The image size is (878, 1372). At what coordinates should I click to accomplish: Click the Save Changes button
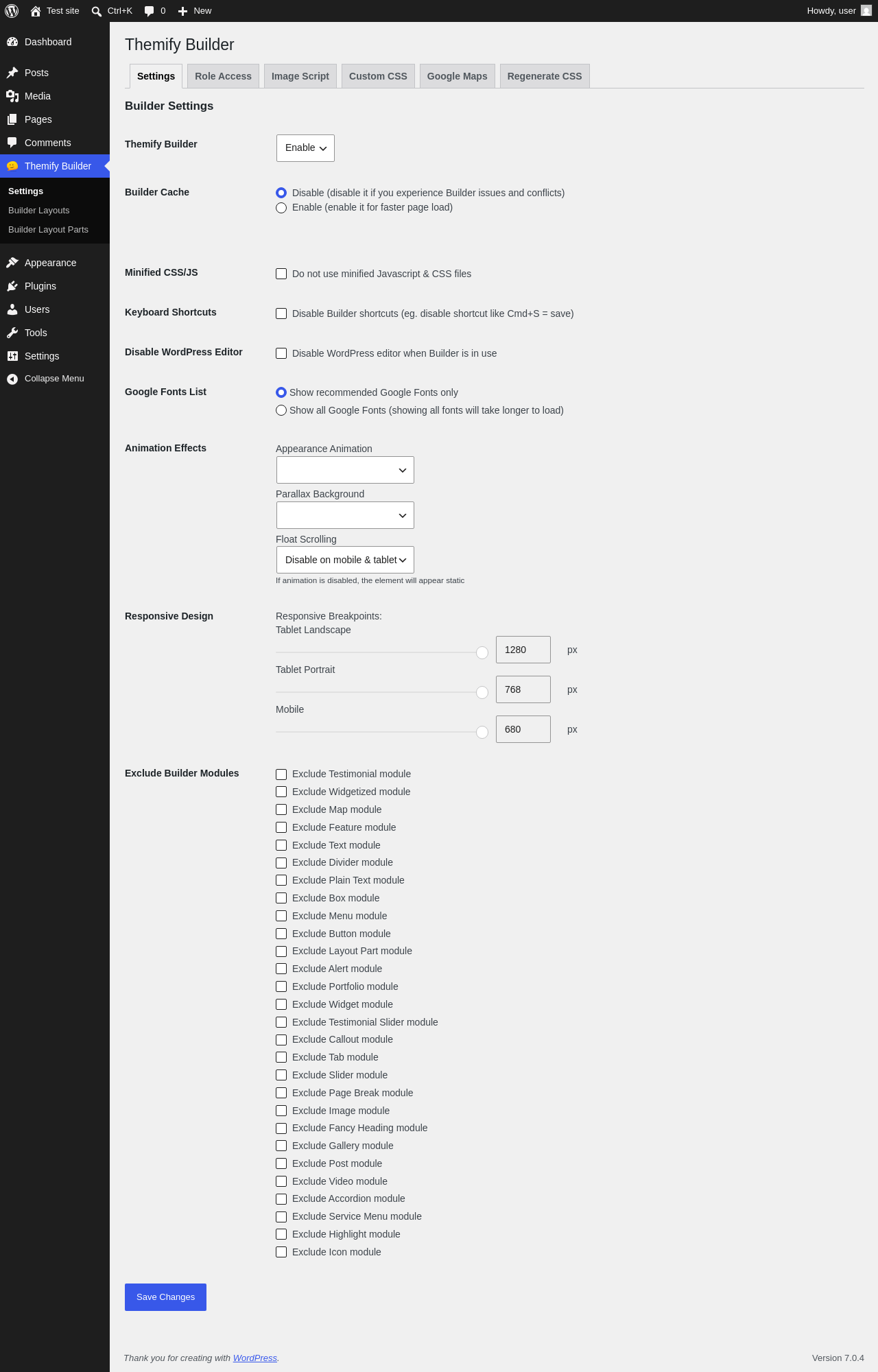coord(165,1297)
